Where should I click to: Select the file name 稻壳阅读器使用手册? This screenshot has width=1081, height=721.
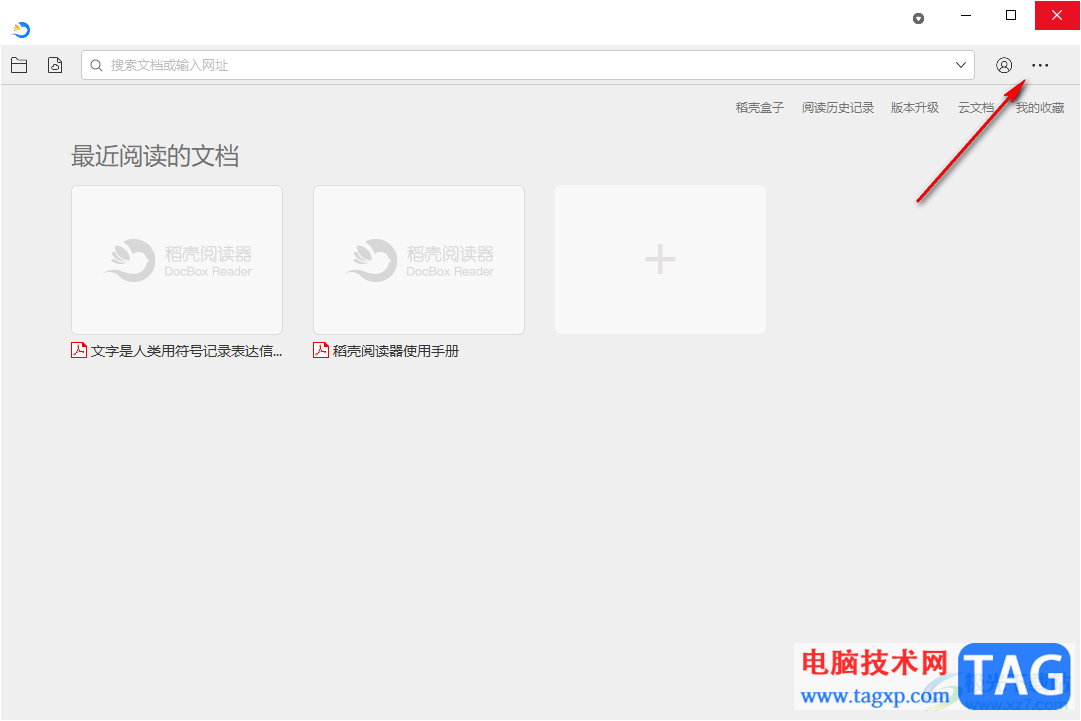click(396, 351)
